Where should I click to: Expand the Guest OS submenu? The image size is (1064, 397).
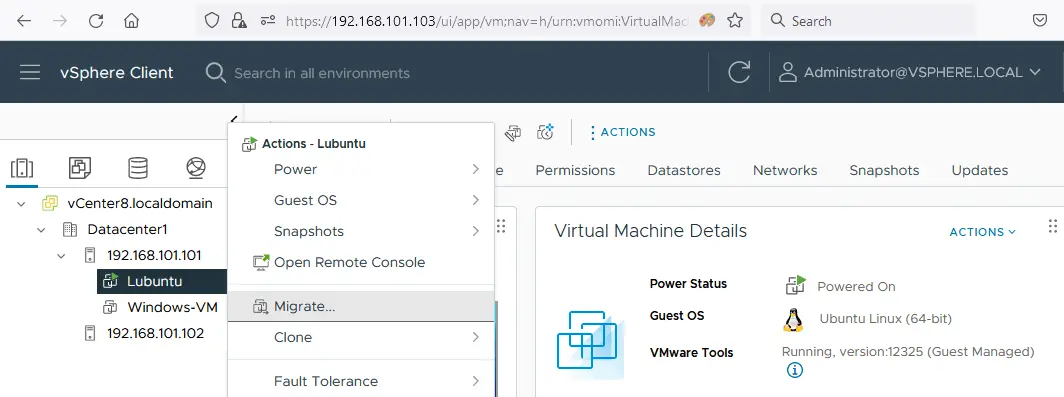(361, 200)
